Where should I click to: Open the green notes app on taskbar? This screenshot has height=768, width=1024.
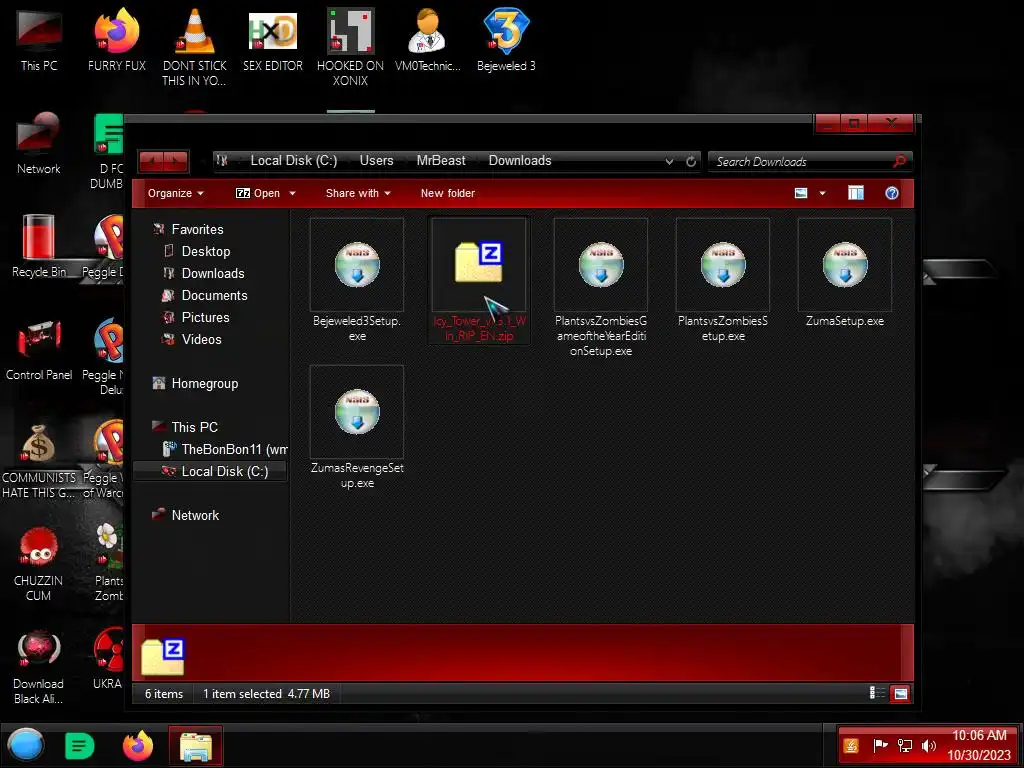pos(80,746)
